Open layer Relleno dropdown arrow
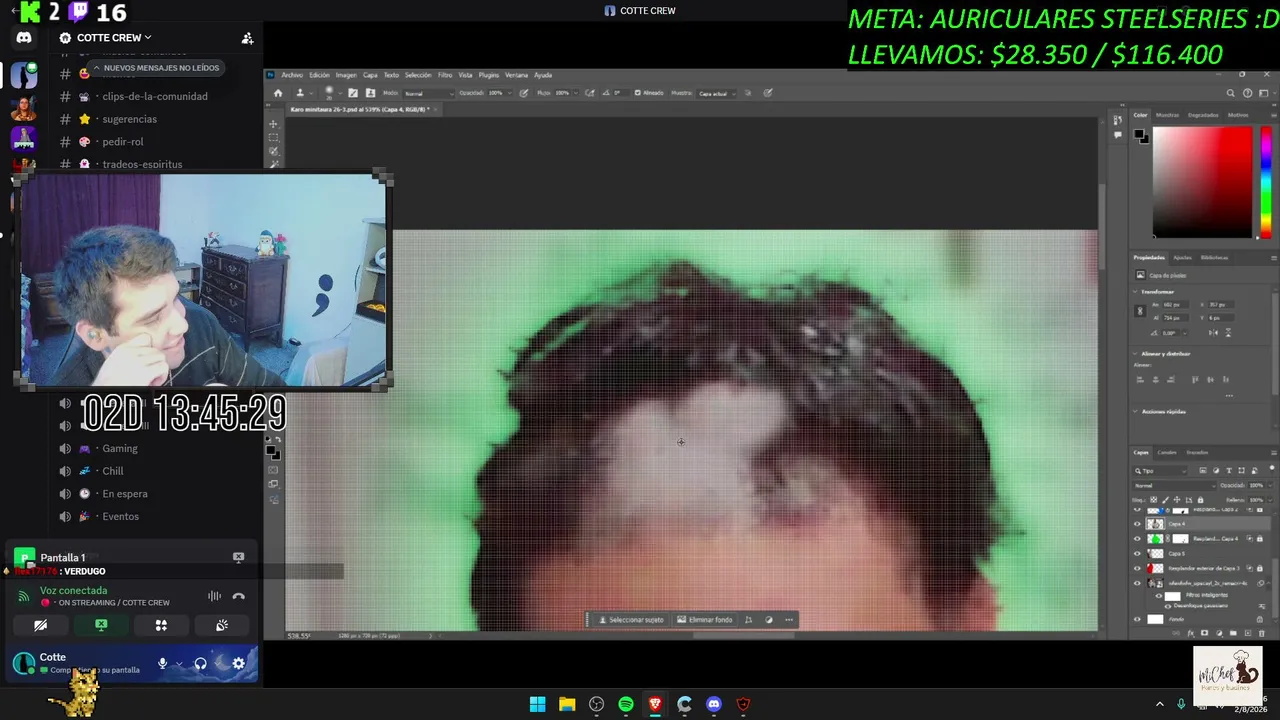Screen dimensions: 1280x720 click(1270, 500)
